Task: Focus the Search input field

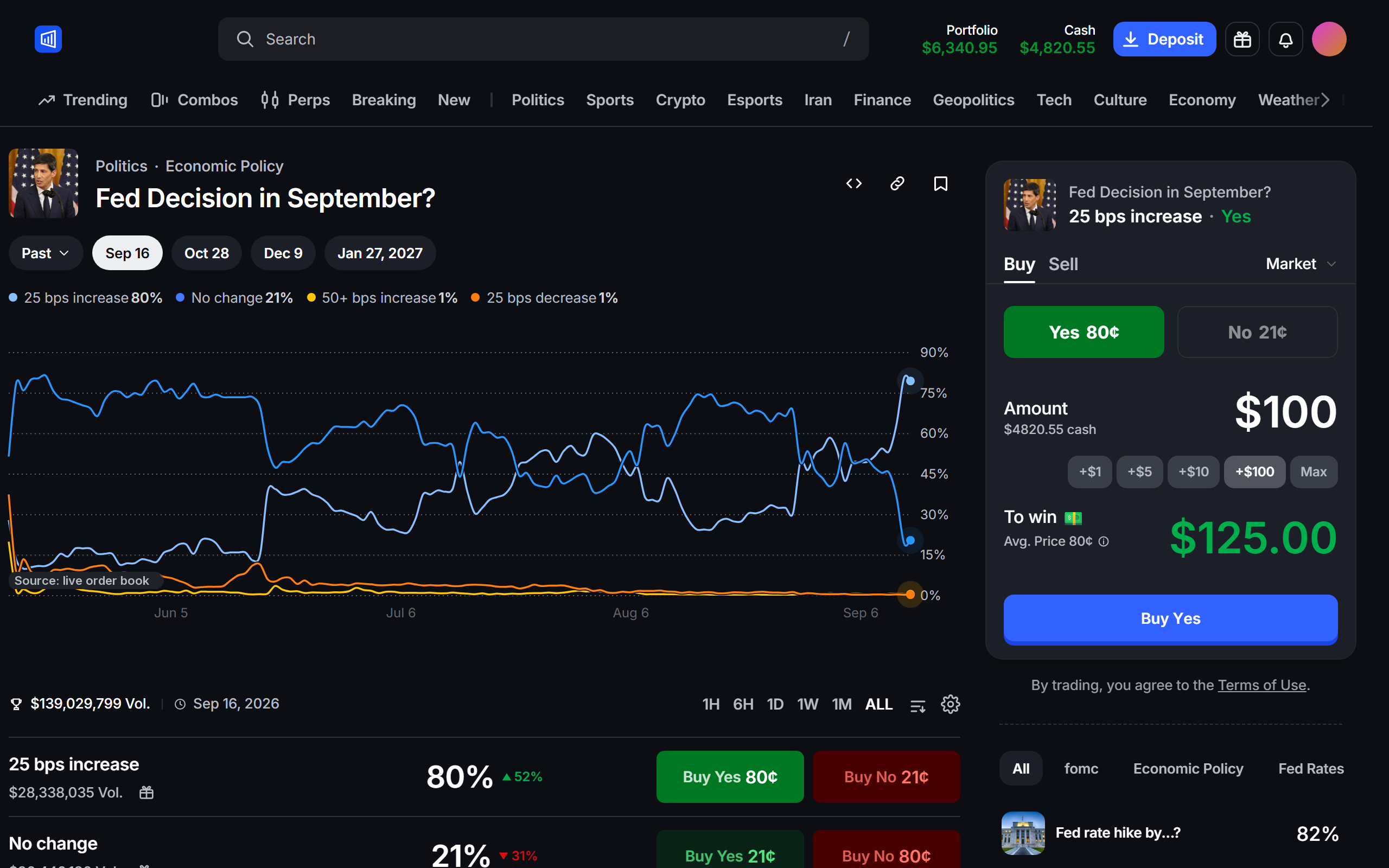Action: click(x=543, y=39)
